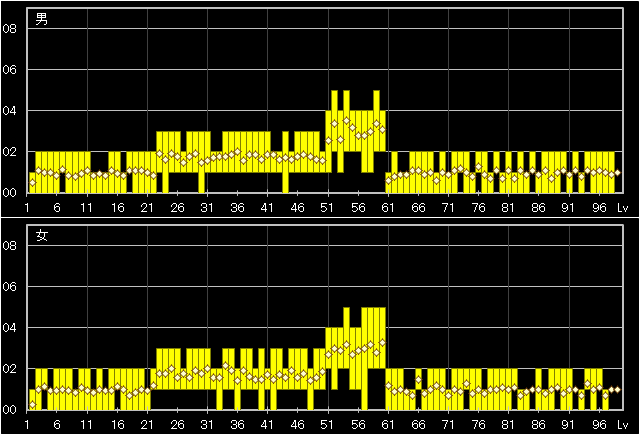Choose x-axis label 16 under 女 chart
The width and height of the screenshot is (640, 435).
pyautogui.click(x=117, y=425)
